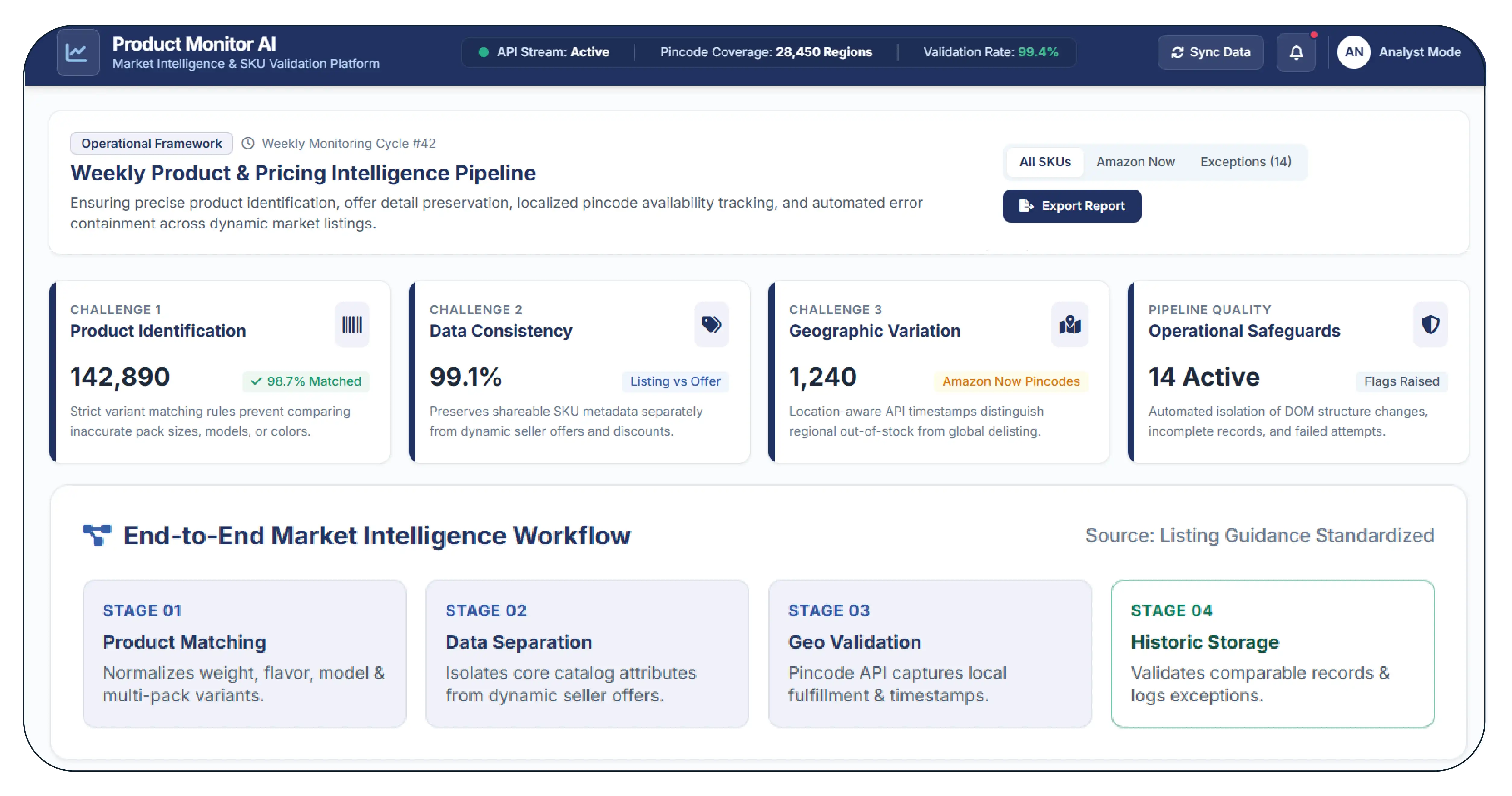1512x796 pixels.
Task: Select the All SKUs tab
Action: tap(1045, 161)
